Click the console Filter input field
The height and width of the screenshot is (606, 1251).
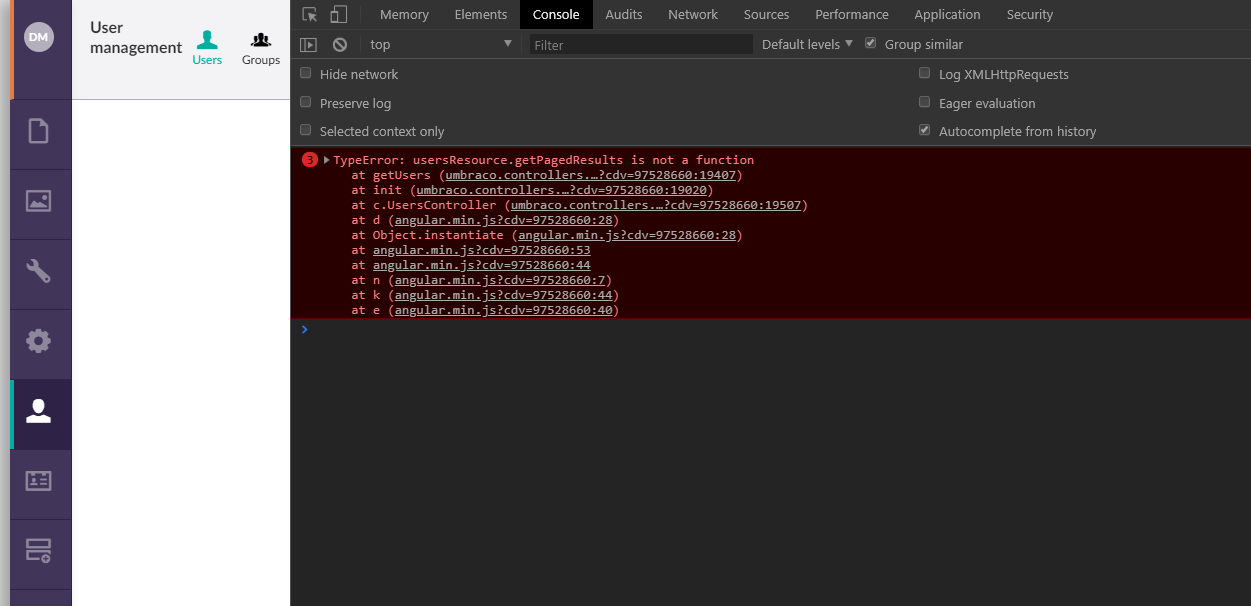point(641,44)
